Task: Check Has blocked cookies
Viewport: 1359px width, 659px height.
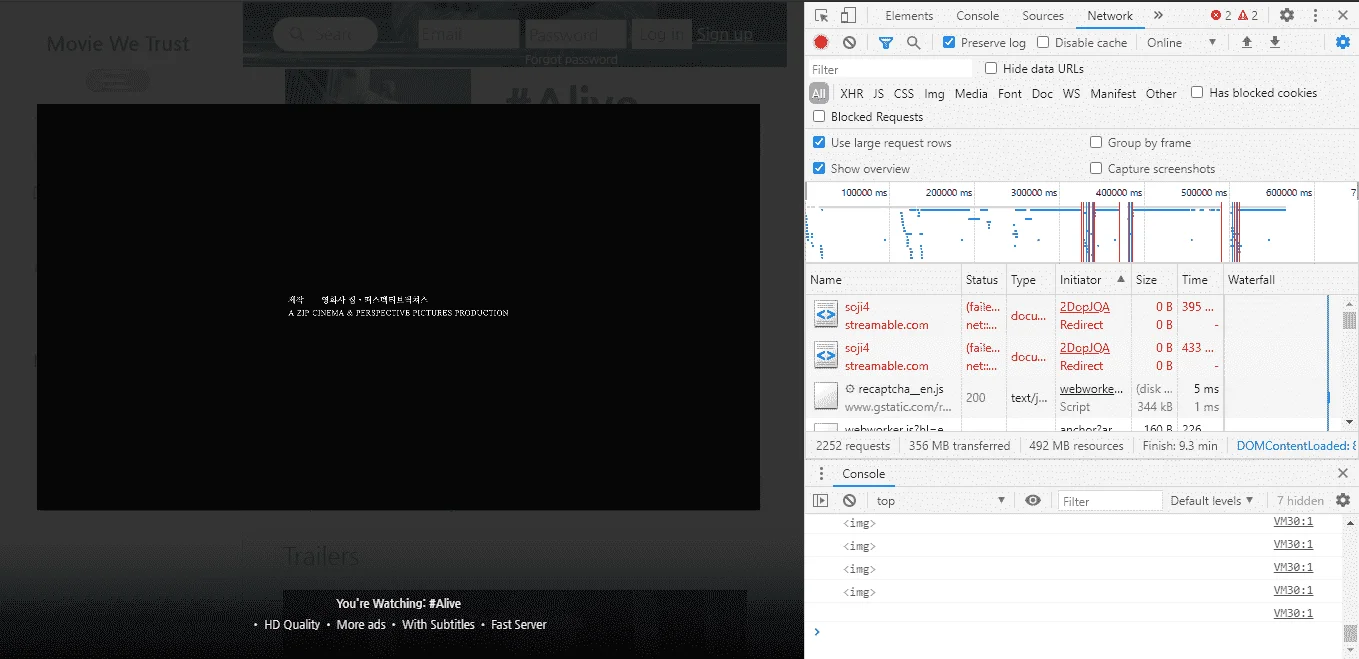Action: pyautogui.click(x=1197, y=92)
